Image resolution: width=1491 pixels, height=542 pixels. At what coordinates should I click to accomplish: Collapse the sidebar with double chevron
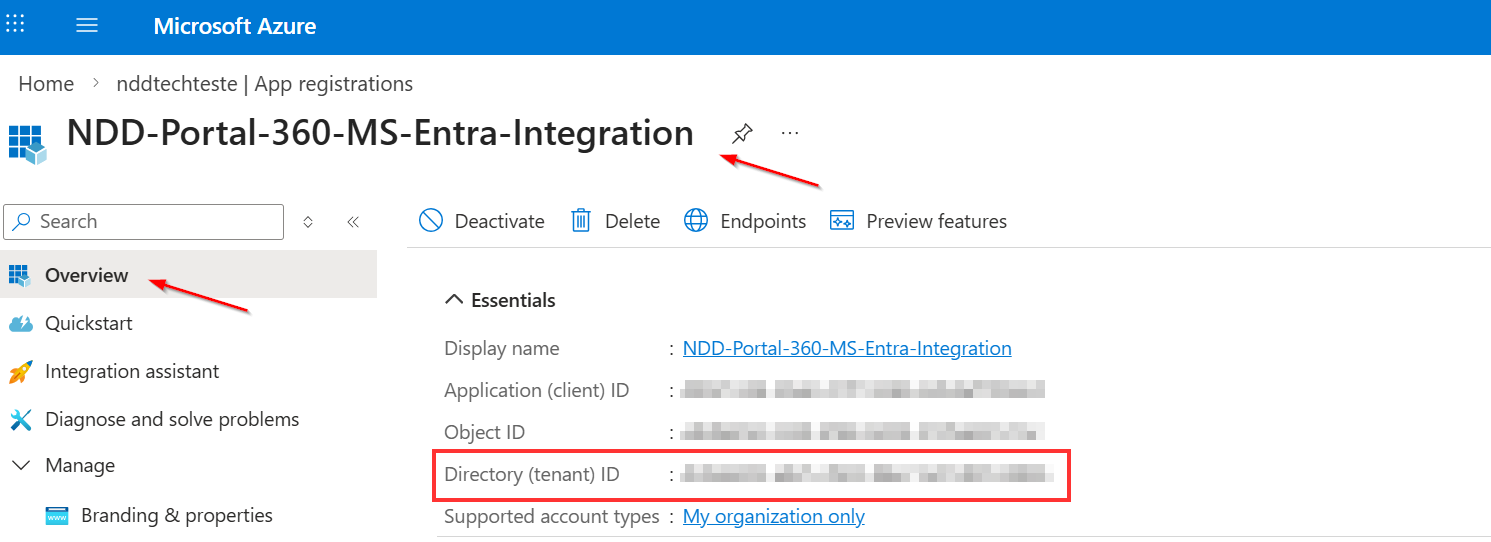pyautogui.click(x=353, y=222)
